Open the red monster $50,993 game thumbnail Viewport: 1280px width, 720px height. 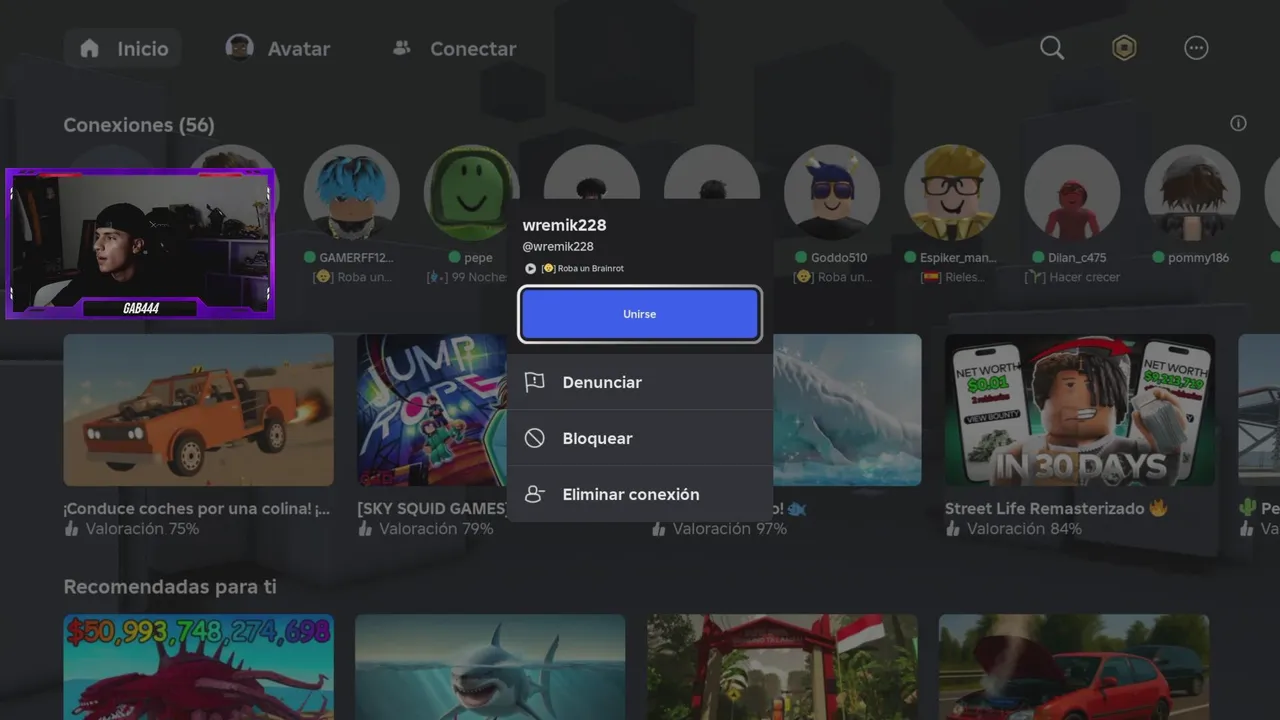[x=198, y=667]
